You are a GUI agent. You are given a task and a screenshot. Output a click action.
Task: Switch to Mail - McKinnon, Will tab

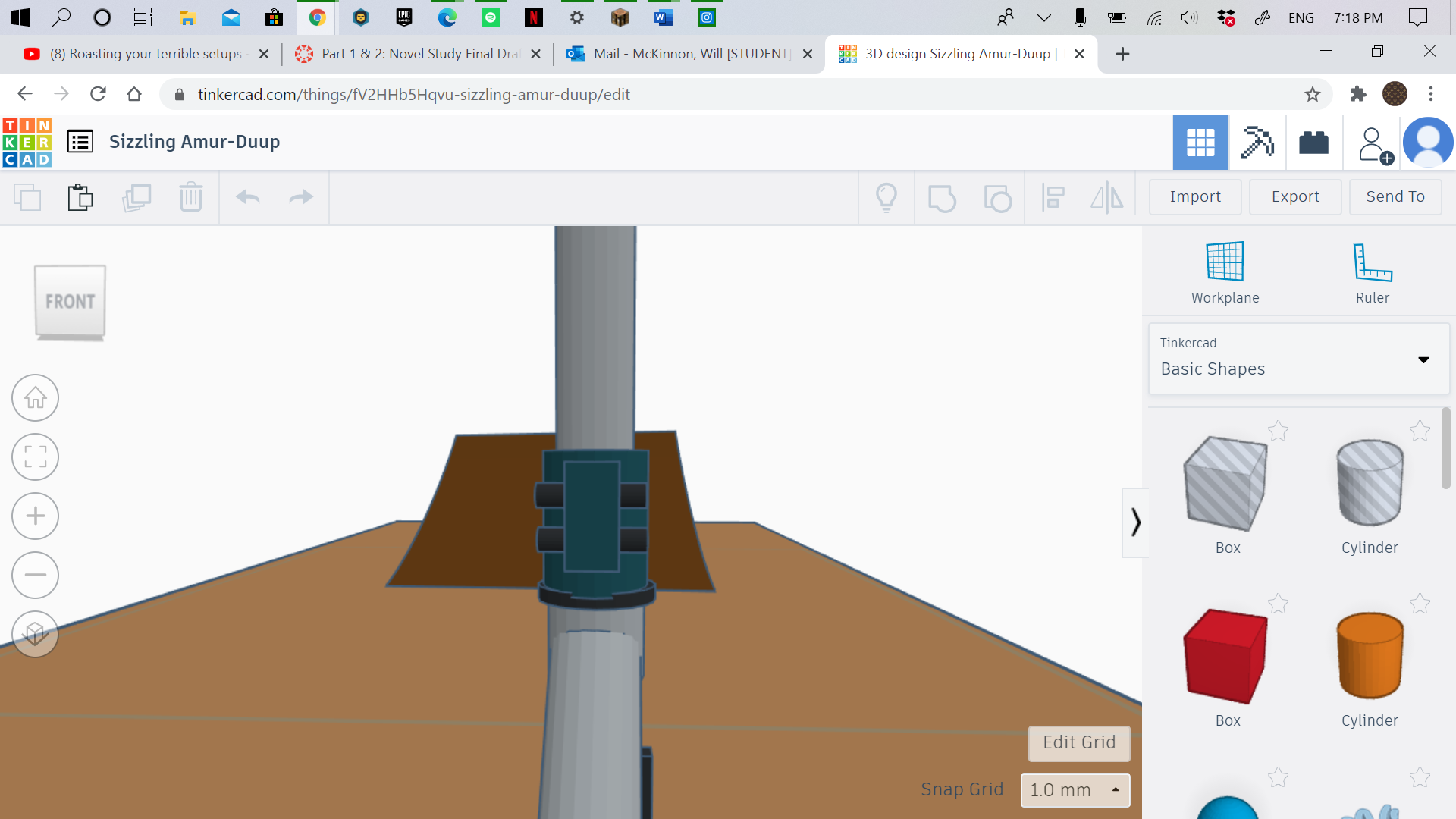[x=689, y=54]
